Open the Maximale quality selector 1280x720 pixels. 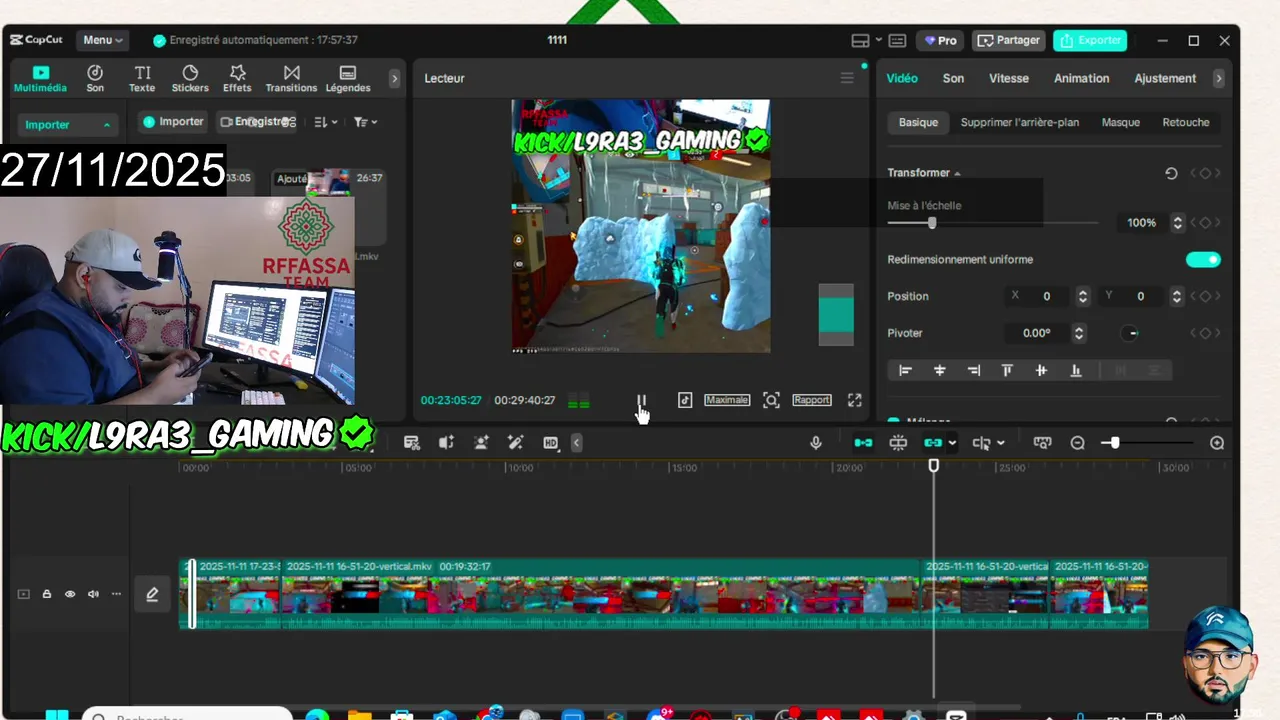coord(727,400)
